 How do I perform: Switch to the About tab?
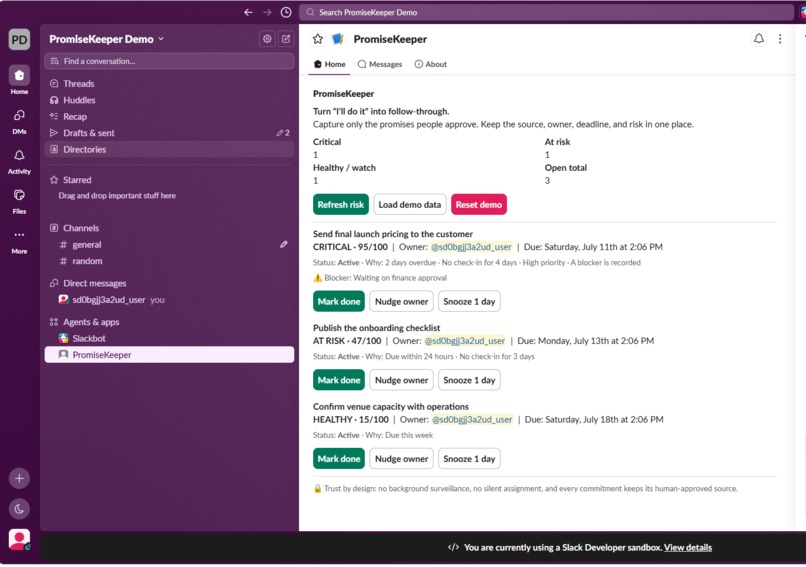431,64
